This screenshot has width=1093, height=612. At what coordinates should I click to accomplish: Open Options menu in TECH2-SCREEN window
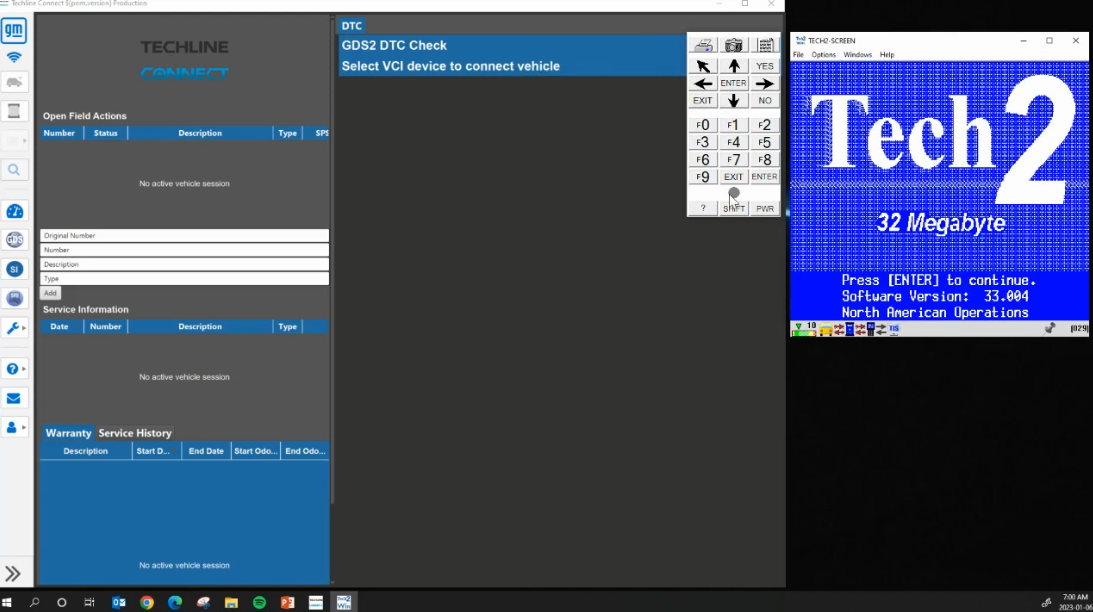coord(823,55)
